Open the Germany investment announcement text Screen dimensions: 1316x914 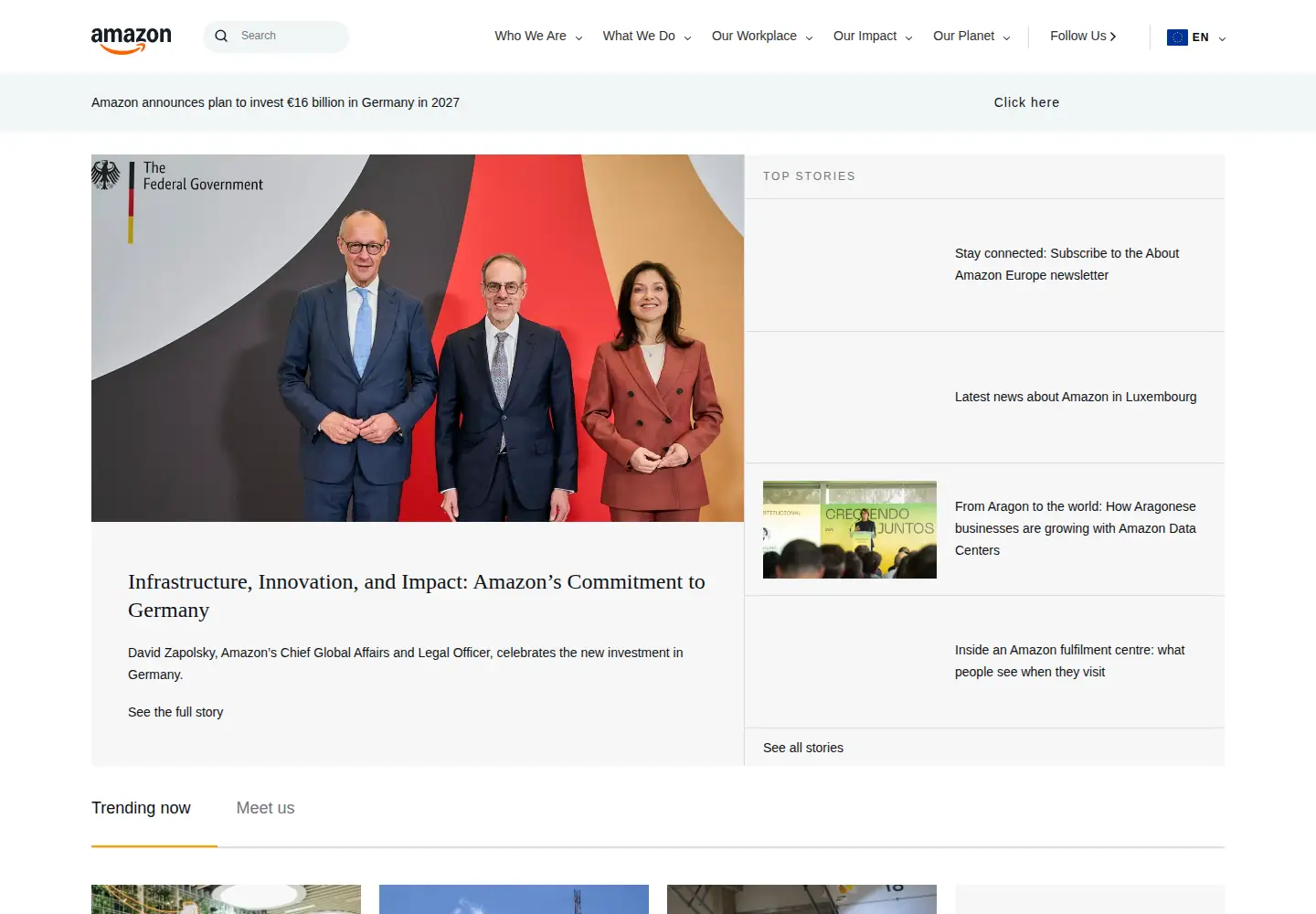pos(275,102)
